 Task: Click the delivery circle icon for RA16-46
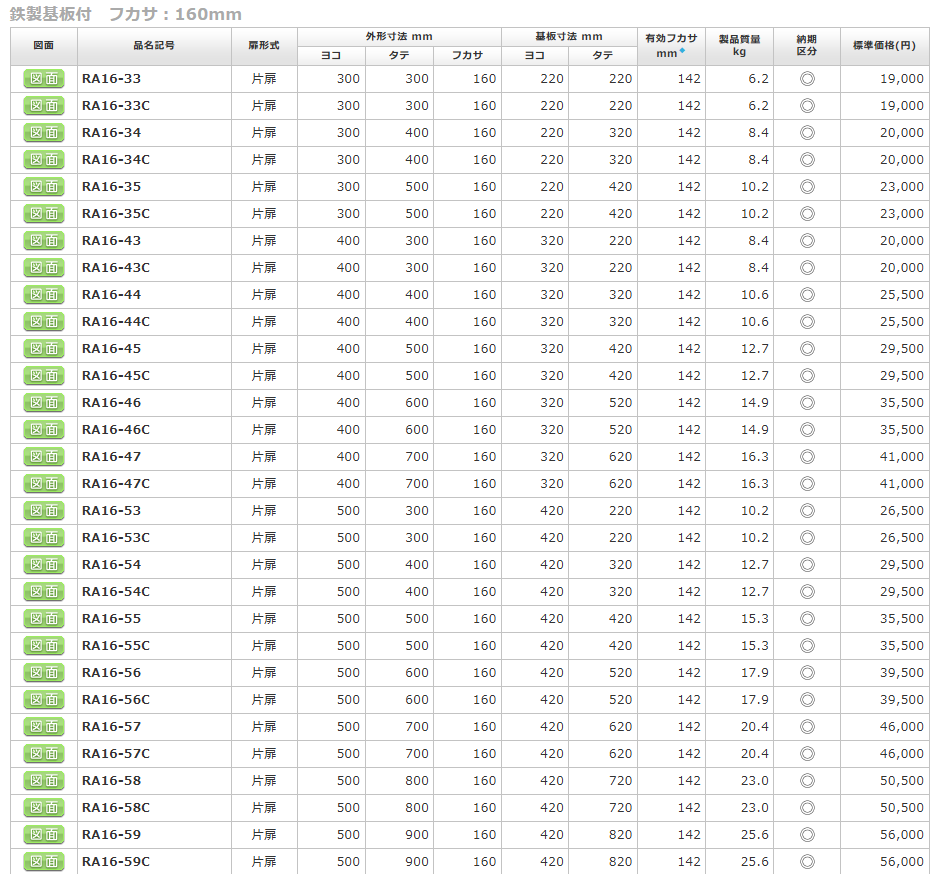click(807, 403)
